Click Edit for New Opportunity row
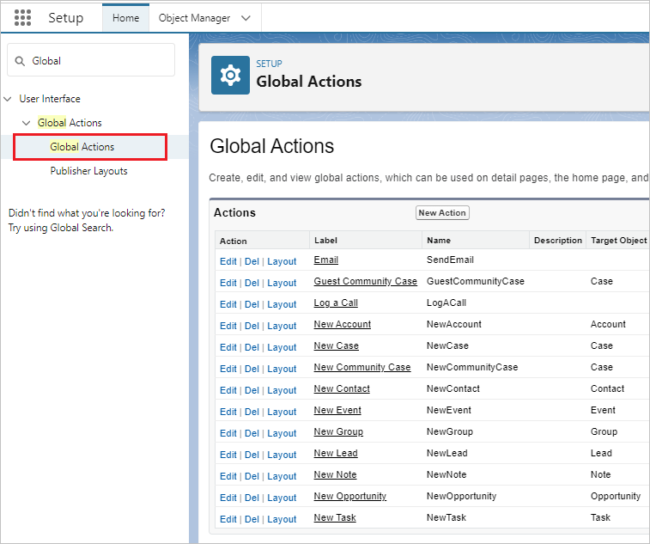The height and width of the screenshot is (544, 650). [x=228, y=498]
